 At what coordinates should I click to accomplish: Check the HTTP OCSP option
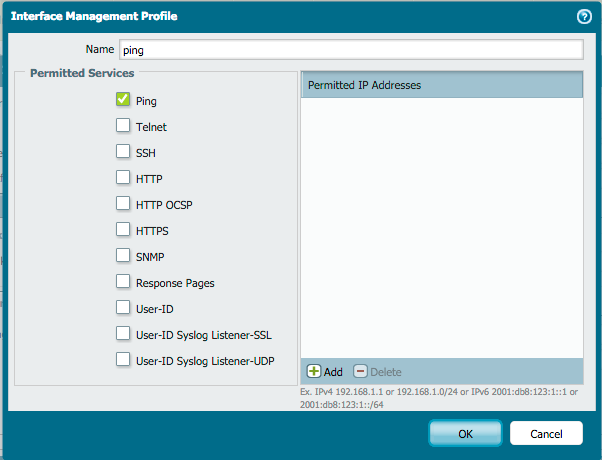click(123, 204)
